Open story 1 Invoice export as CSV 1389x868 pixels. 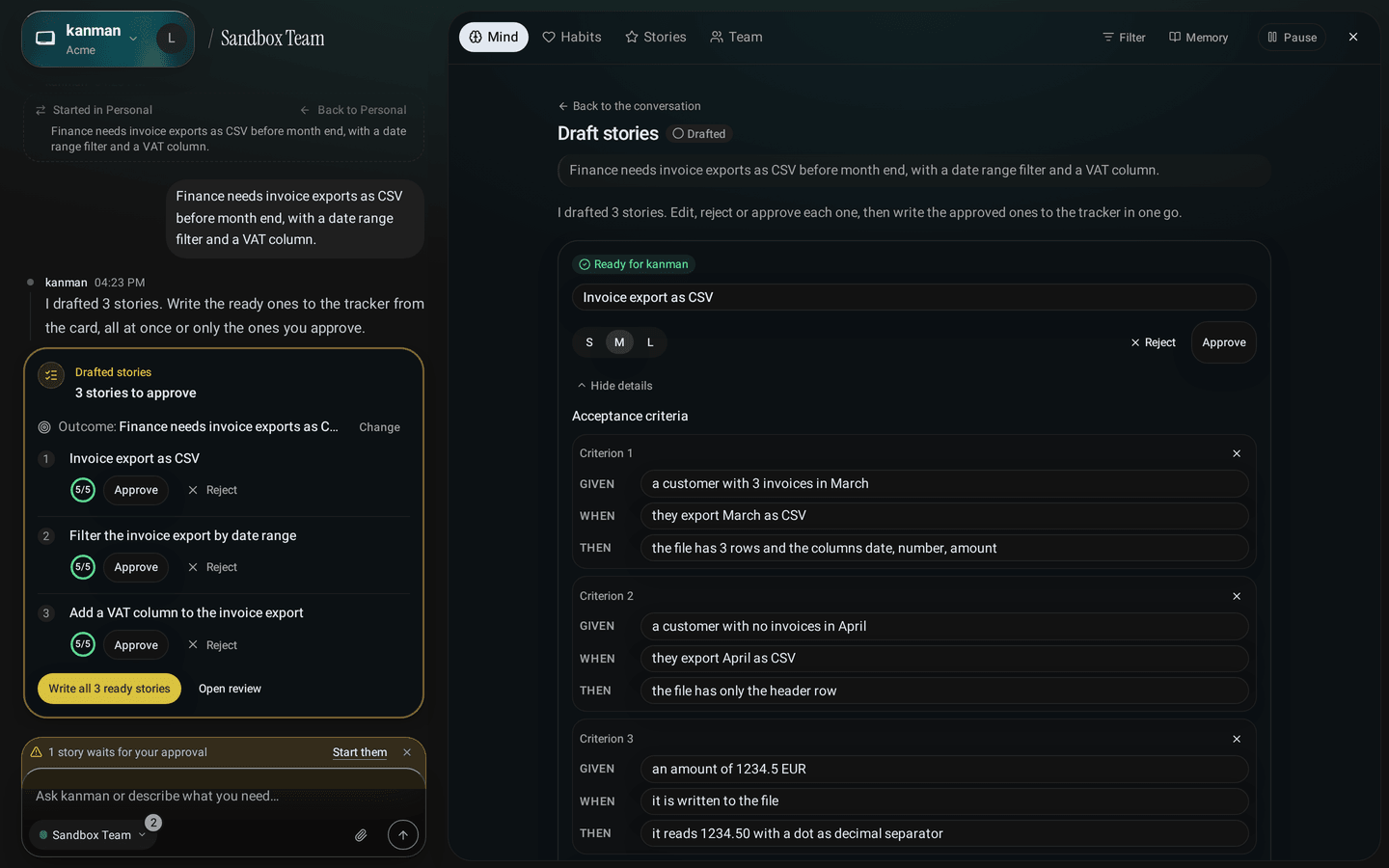click(134, 458)
